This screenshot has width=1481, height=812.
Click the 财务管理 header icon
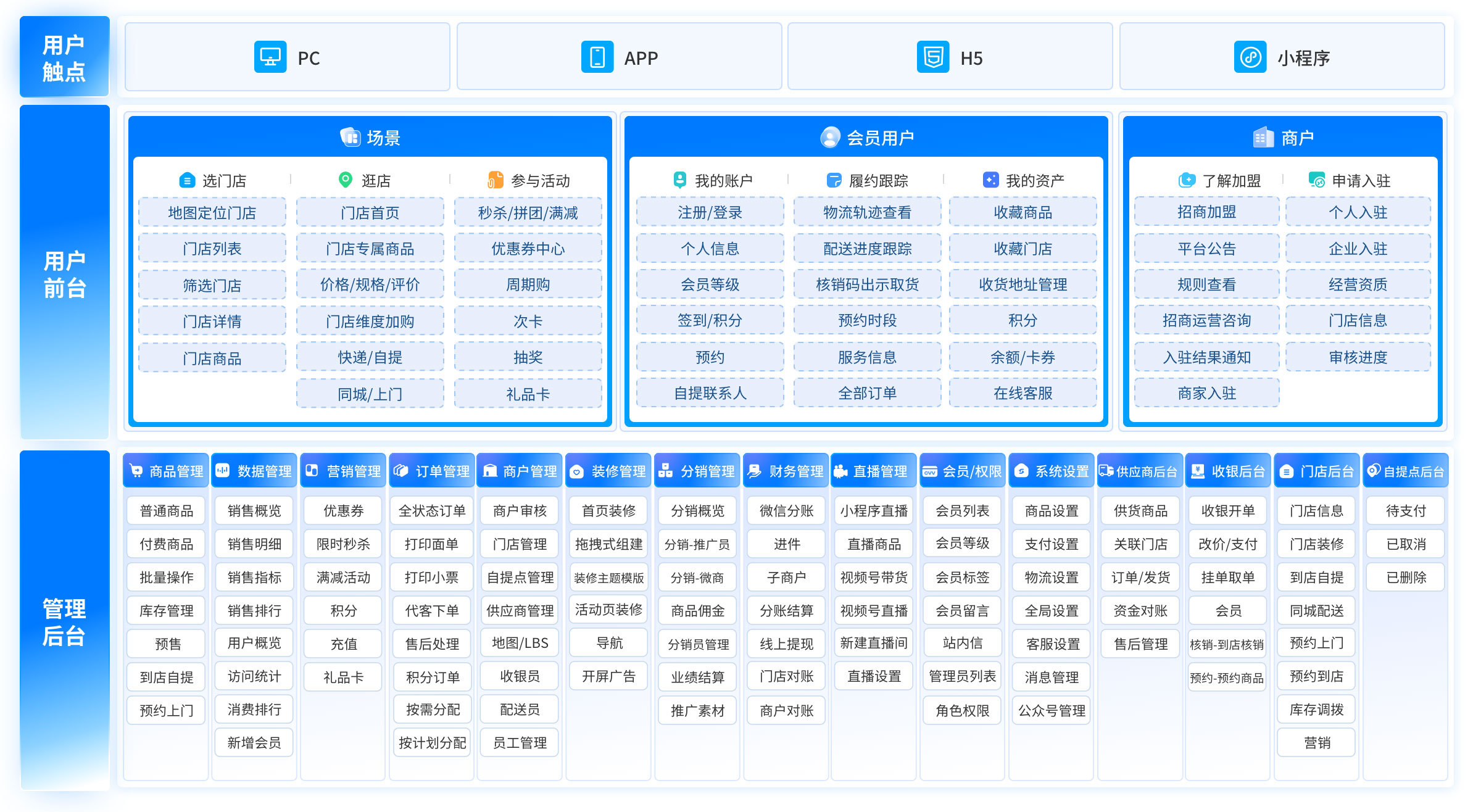coord(754,471)
